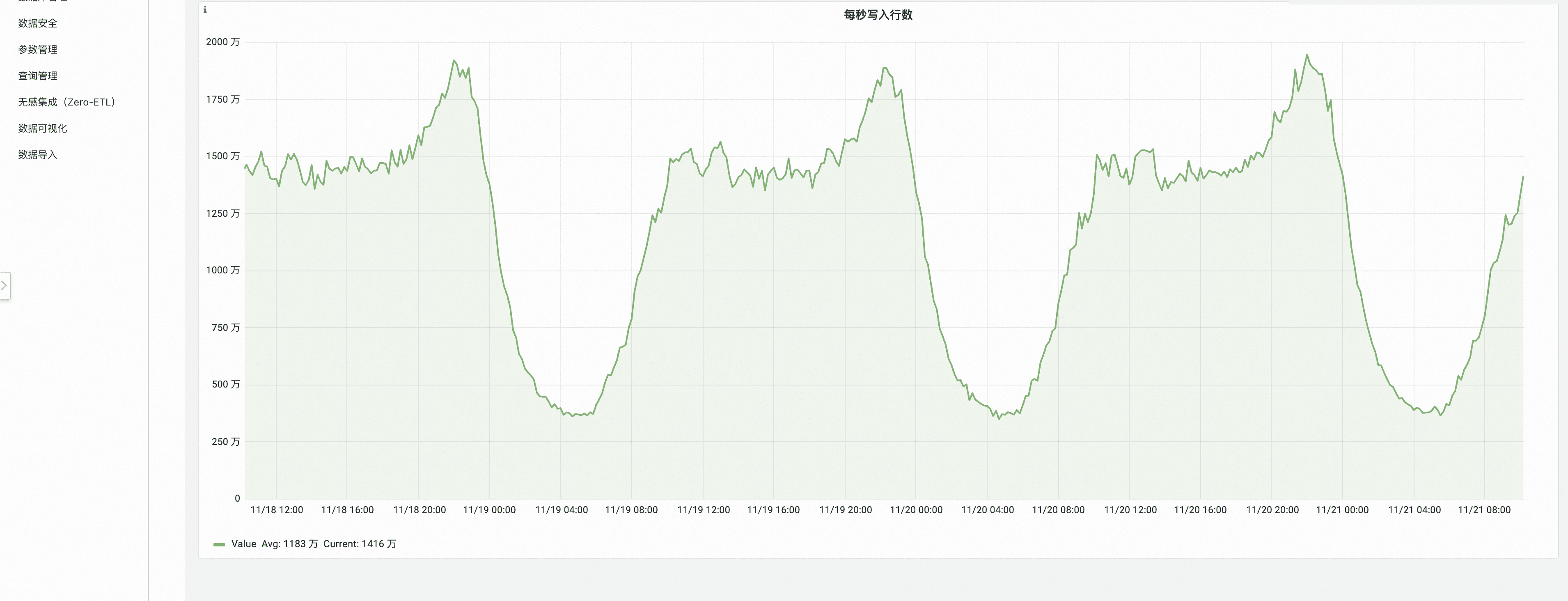
Task: Click the Current: 1416 万 legend value
Action: [360, 544]
